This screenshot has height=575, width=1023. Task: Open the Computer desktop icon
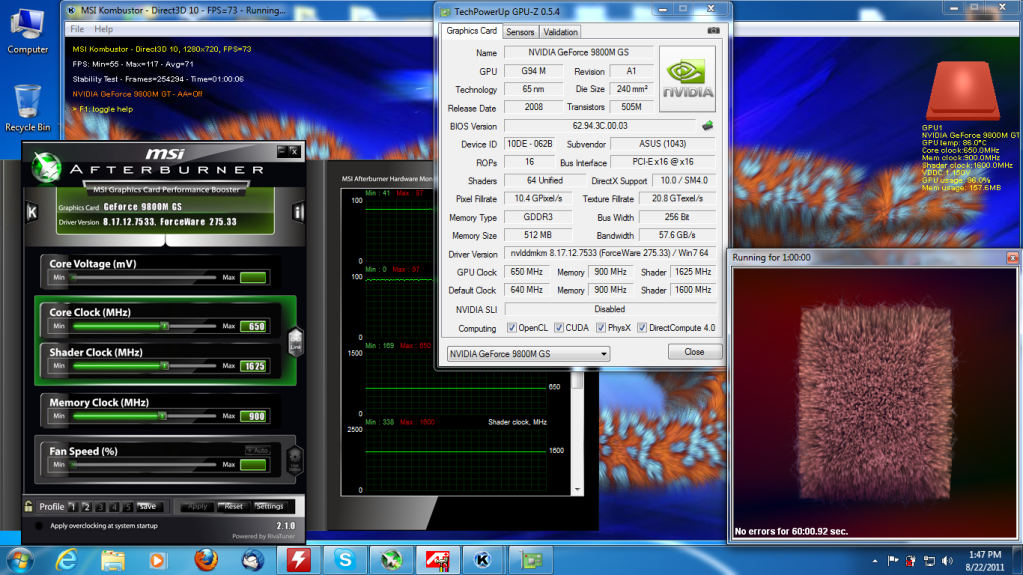click(x=27, y=32)
